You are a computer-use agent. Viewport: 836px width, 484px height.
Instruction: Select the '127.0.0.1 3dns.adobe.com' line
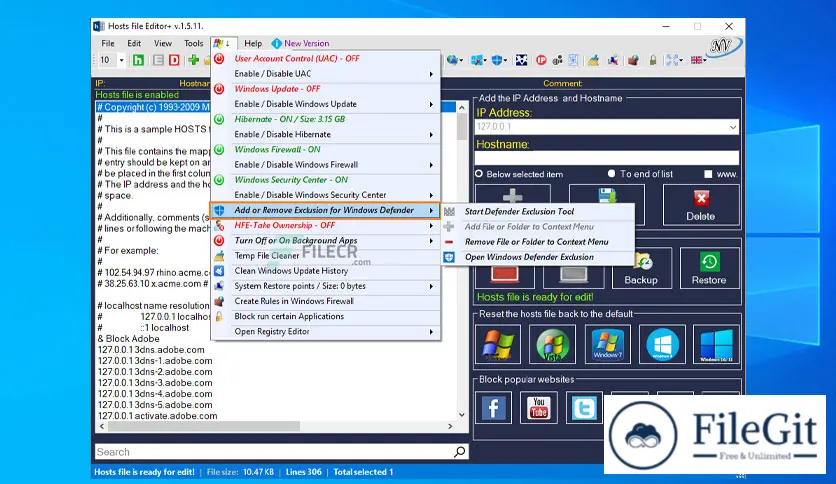(x=151, y=350)
